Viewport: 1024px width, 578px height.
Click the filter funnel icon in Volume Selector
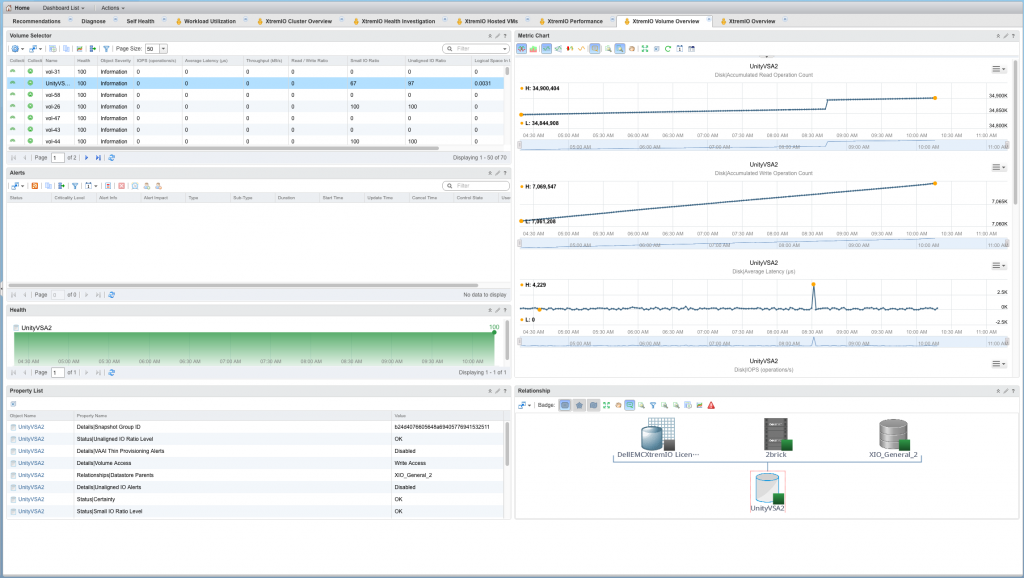click(106, 48)
